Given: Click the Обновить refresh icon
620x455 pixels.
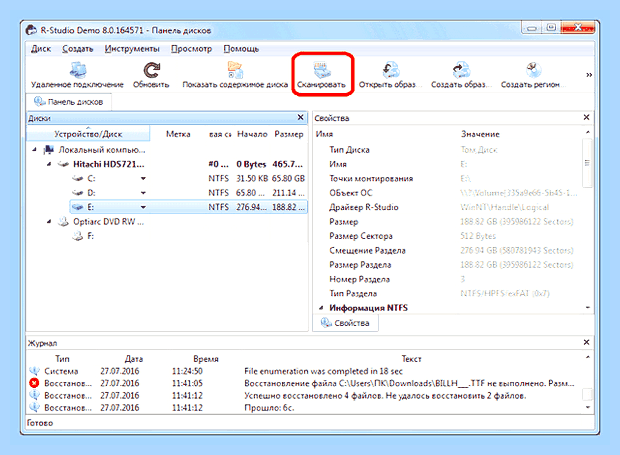Looking at the screenshot, I should click(151, 70).
